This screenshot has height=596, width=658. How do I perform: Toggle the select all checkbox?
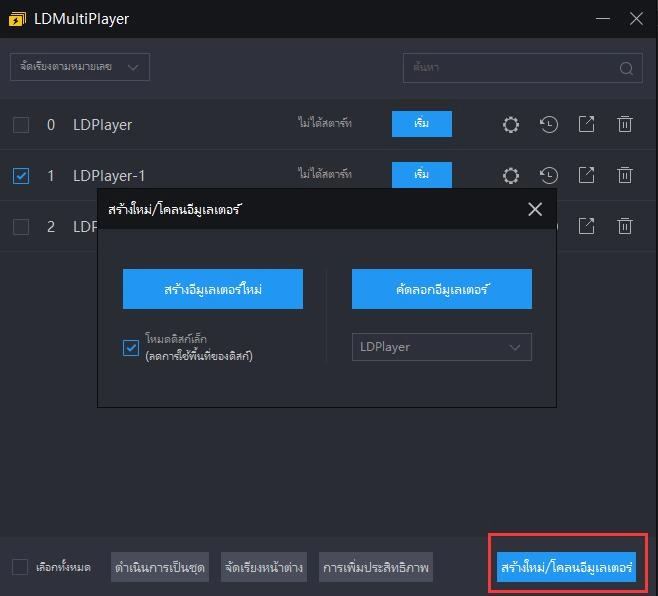(20, 567)
